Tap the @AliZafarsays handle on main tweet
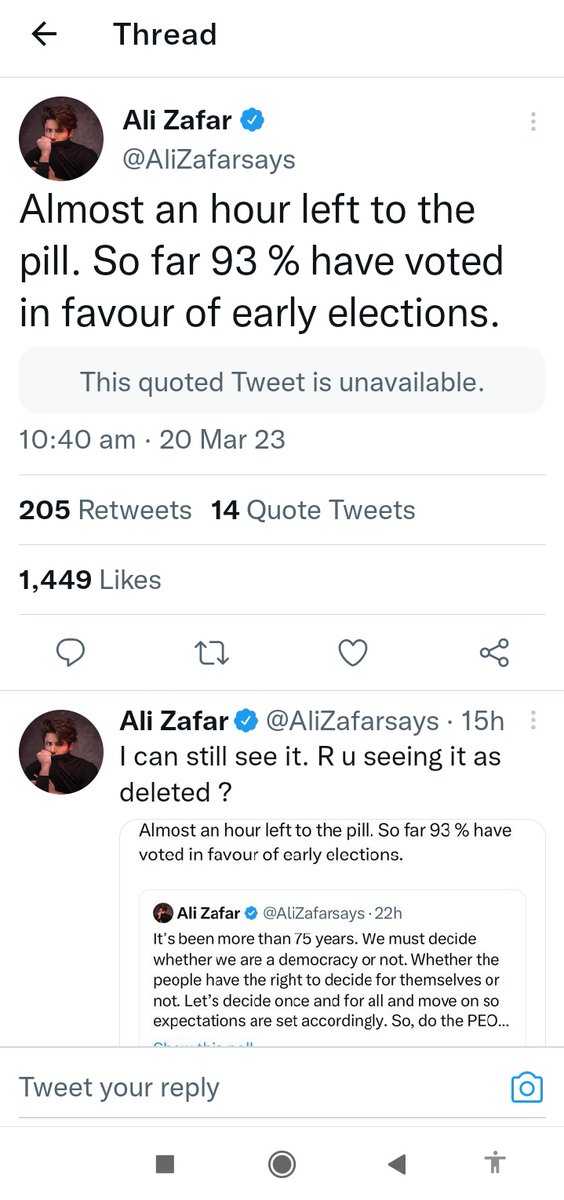 click(x=209, y=159)
